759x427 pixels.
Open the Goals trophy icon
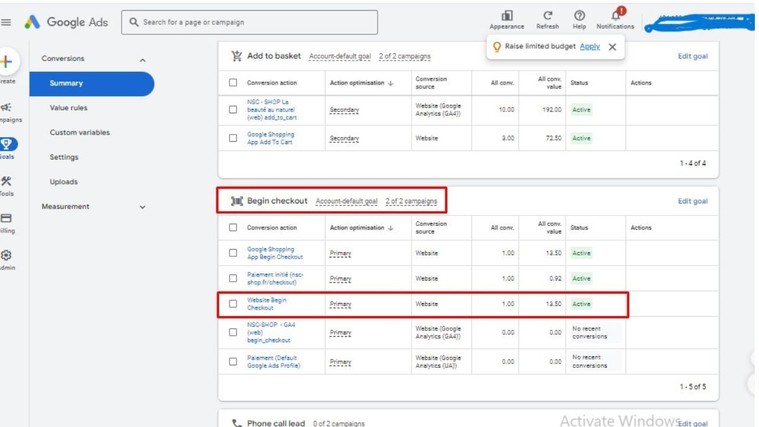(7, 144)
